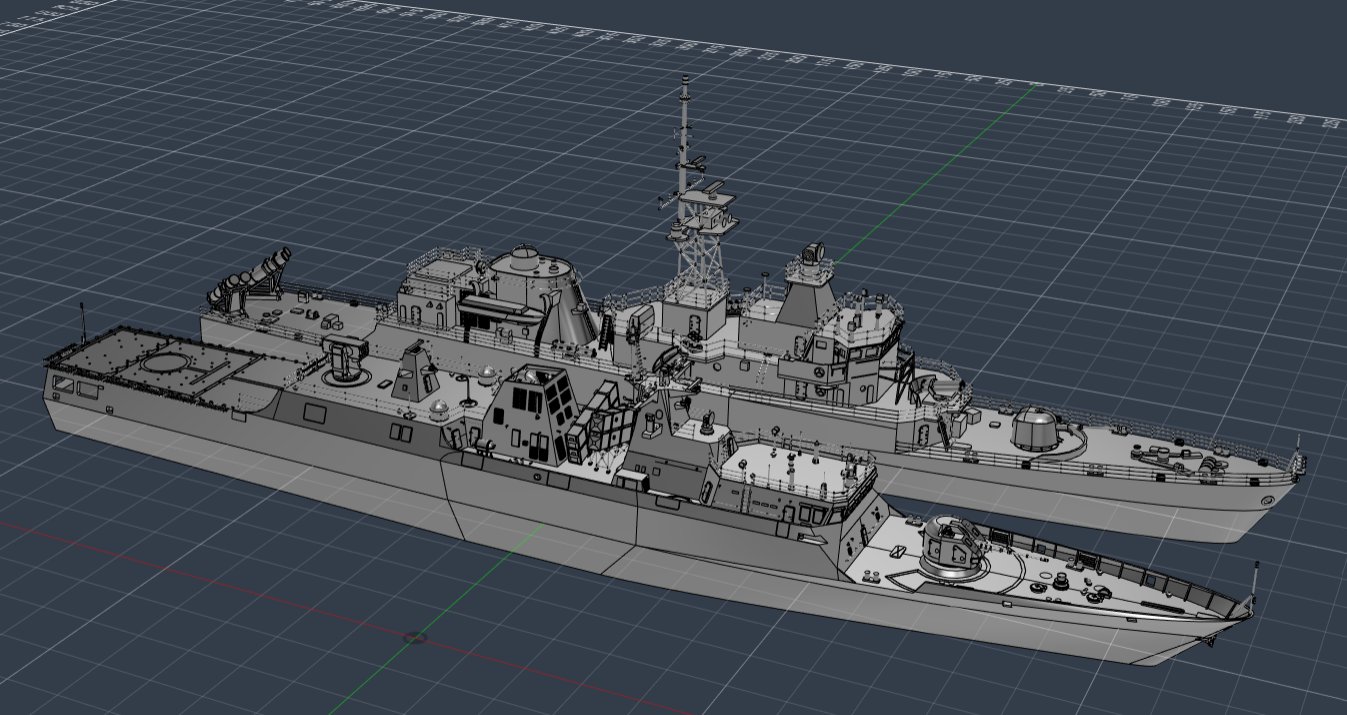Select the red axis line on the grid
Viewport: 1347px width, 715px height.
[346, 617]
